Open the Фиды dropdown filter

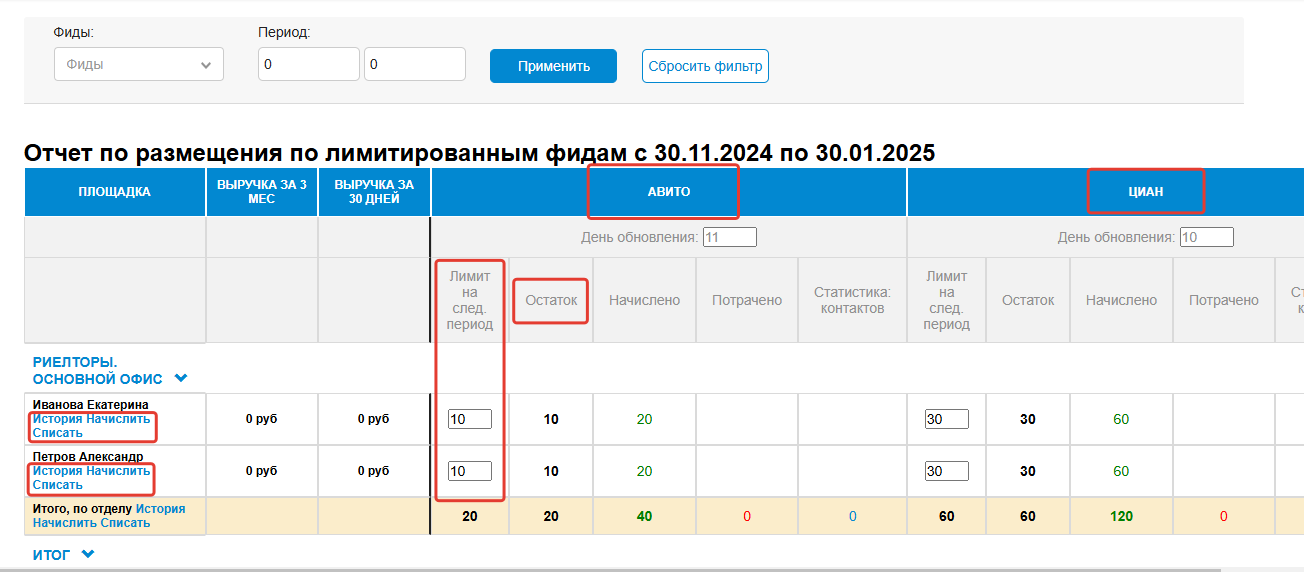coord(138,65)
